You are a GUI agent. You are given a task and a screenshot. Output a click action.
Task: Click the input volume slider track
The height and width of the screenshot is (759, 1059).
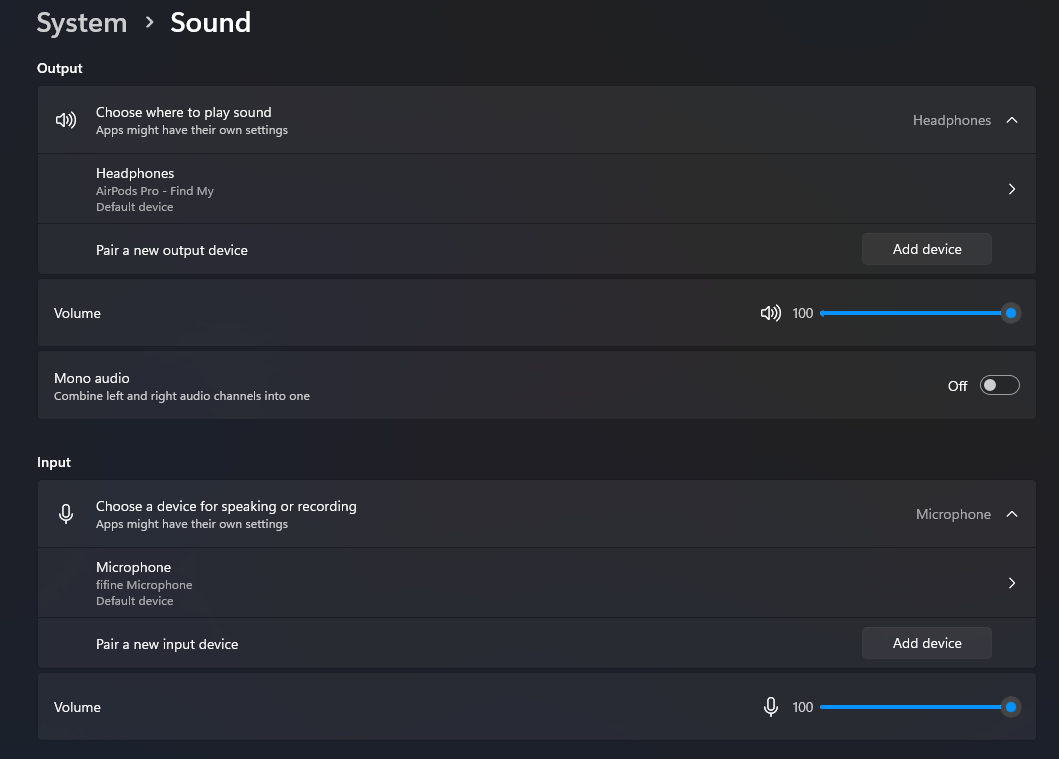tap(910, 707)
